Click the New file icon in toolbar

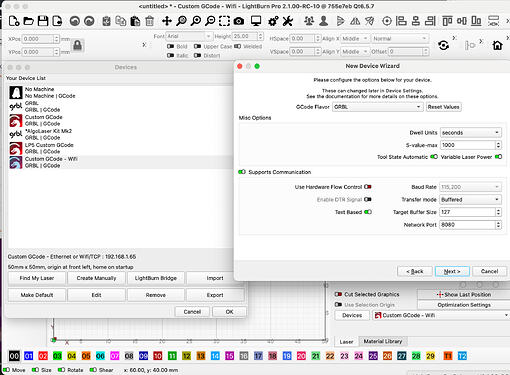point(14,21)
